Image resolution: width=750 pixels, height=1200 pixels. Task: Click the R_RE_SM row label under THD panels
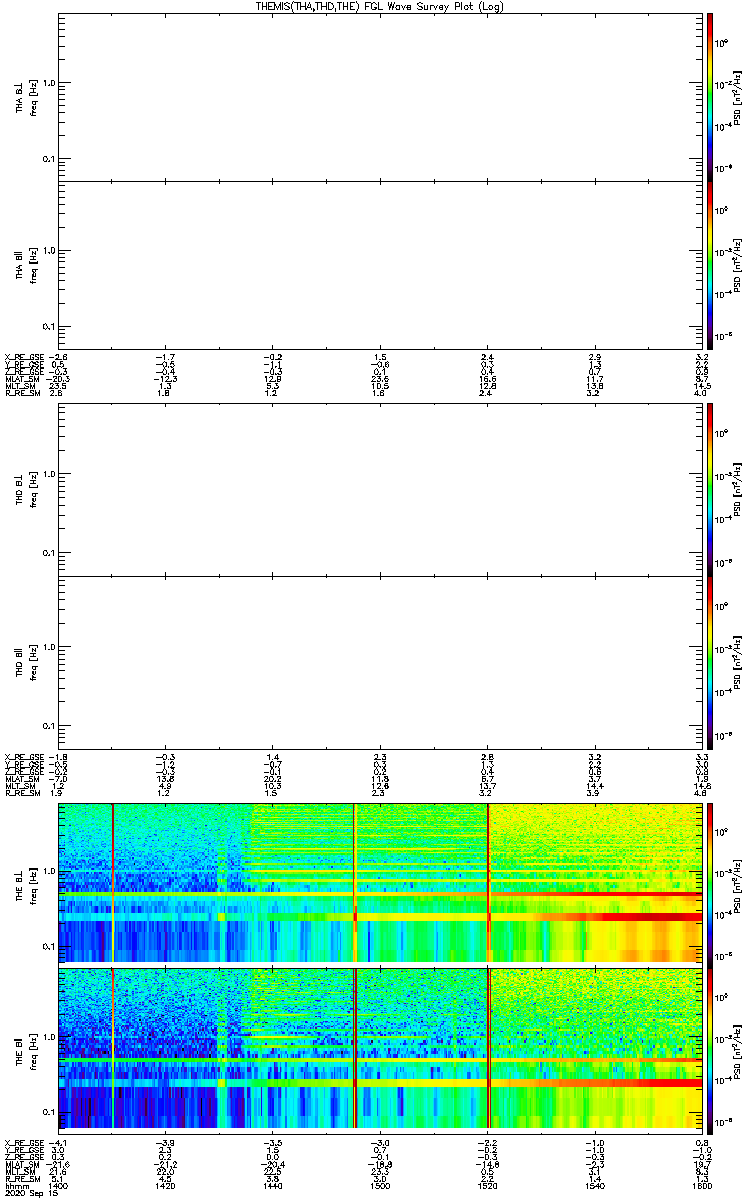(x=21, y=793)
